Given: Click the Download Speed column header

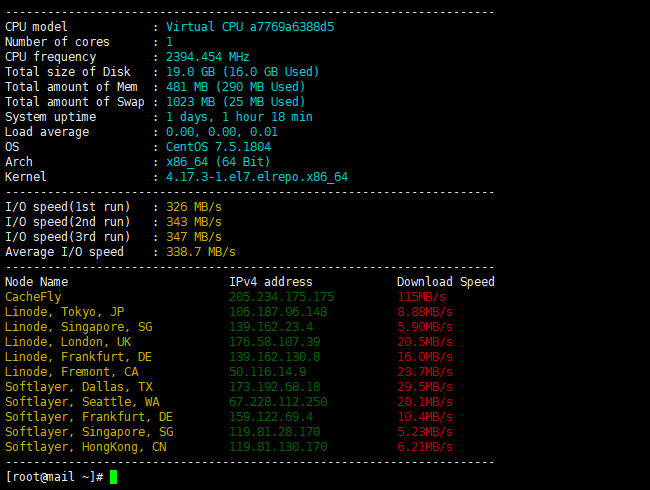Looking at the screenshot, I should pos(445,282).
